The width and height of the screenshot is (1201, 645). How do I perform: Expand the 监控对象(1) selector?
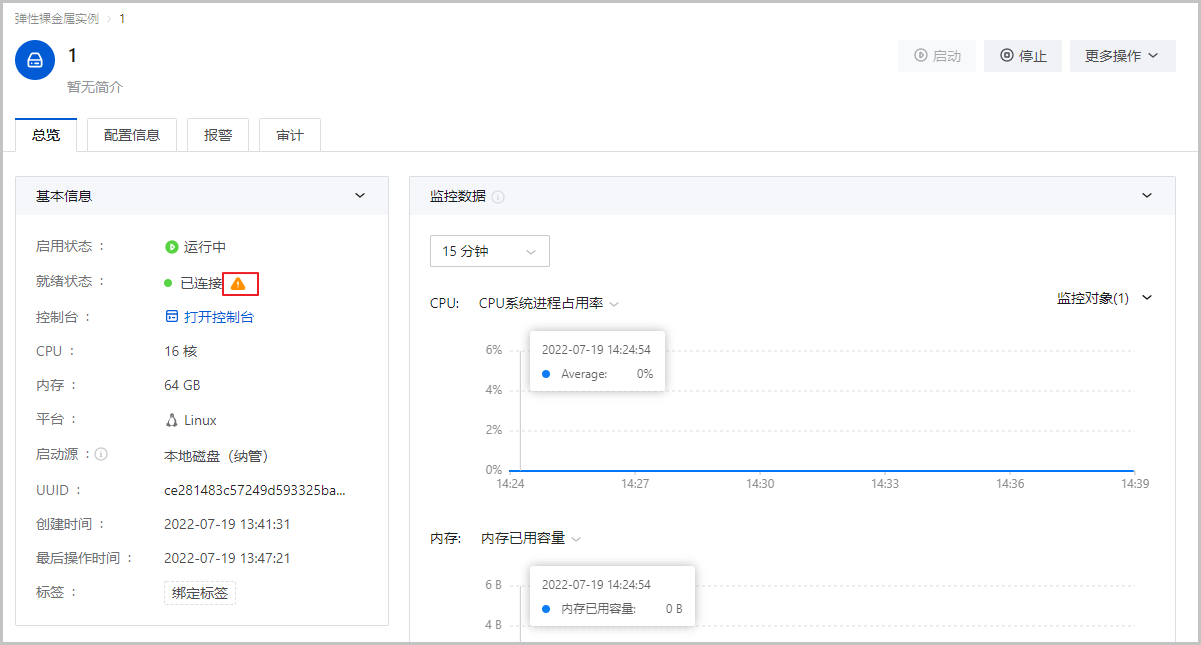coord(1104,298)
